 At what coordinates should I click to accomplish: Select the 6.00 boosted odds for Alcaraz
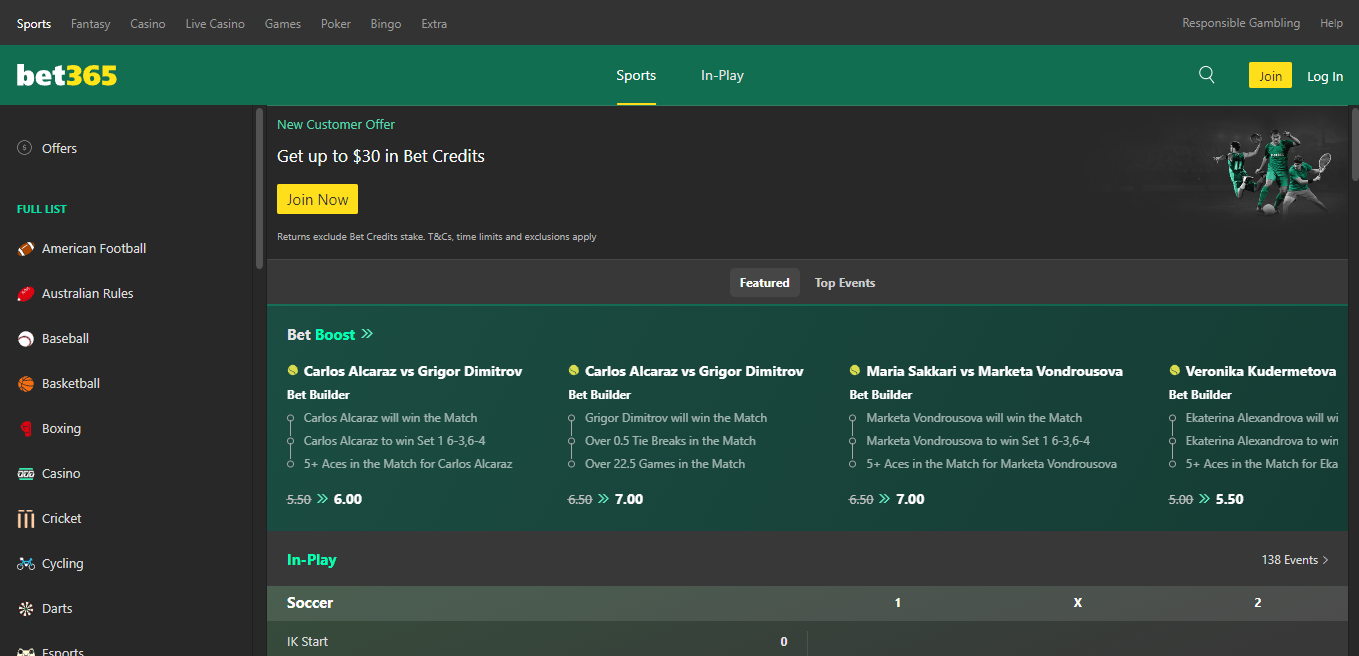coord(347,499)
